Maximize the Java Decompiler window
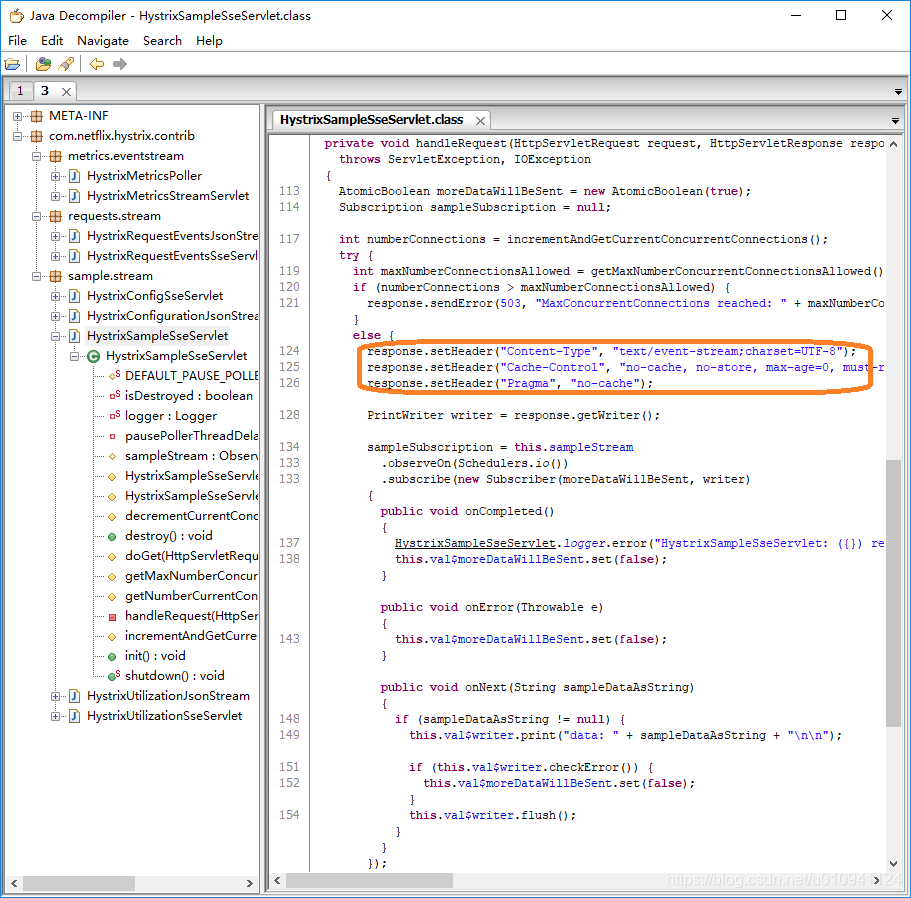 click(x=841, y=15)
